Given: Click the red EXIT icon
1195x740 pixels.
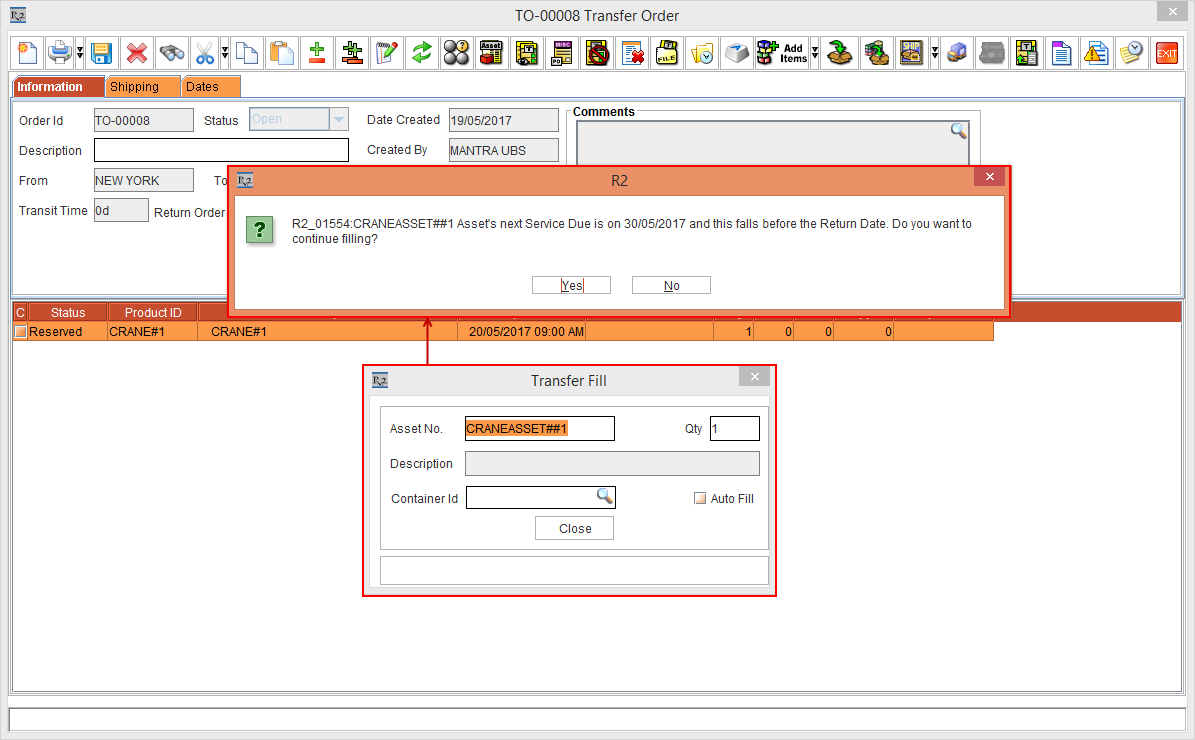Looking at the screenshot, I should click(x=1166, y=53).
